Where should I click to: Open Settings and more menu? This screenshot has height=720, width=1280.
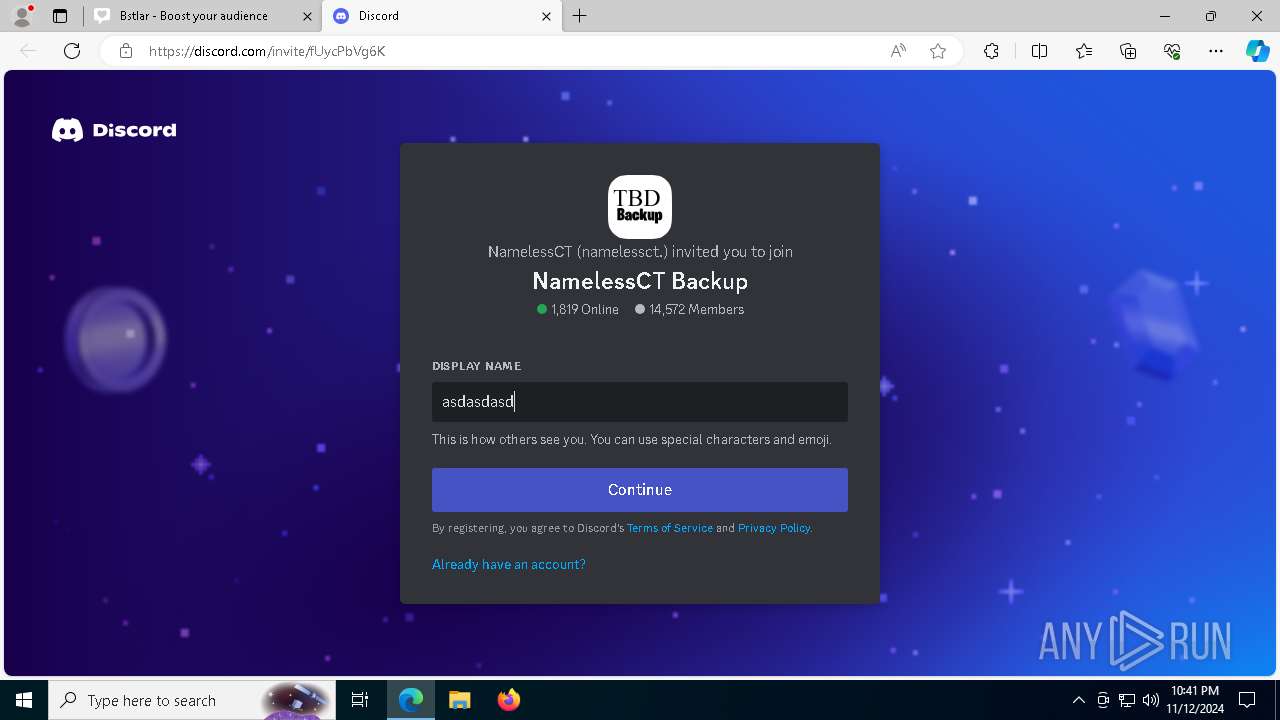1216,51
